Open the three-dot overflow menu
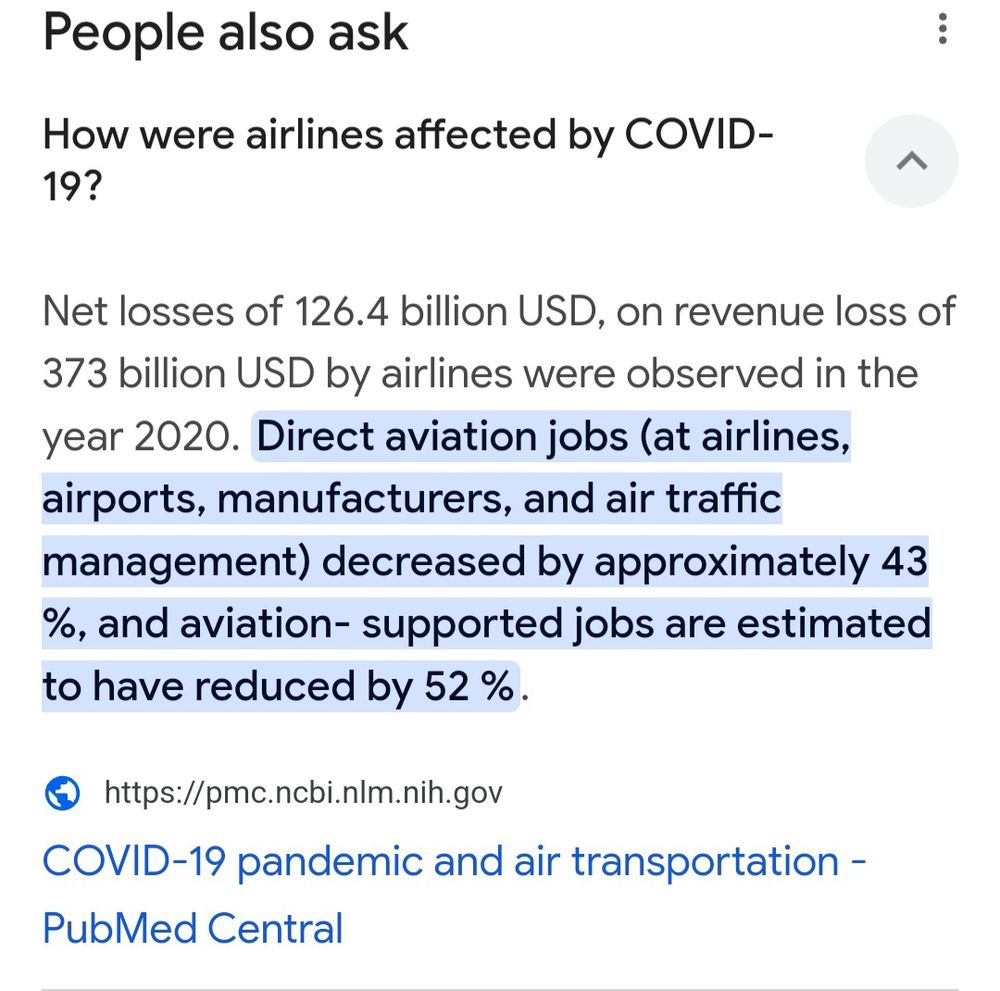This screenshot has width=1000, height=991. tap(943, 29)
